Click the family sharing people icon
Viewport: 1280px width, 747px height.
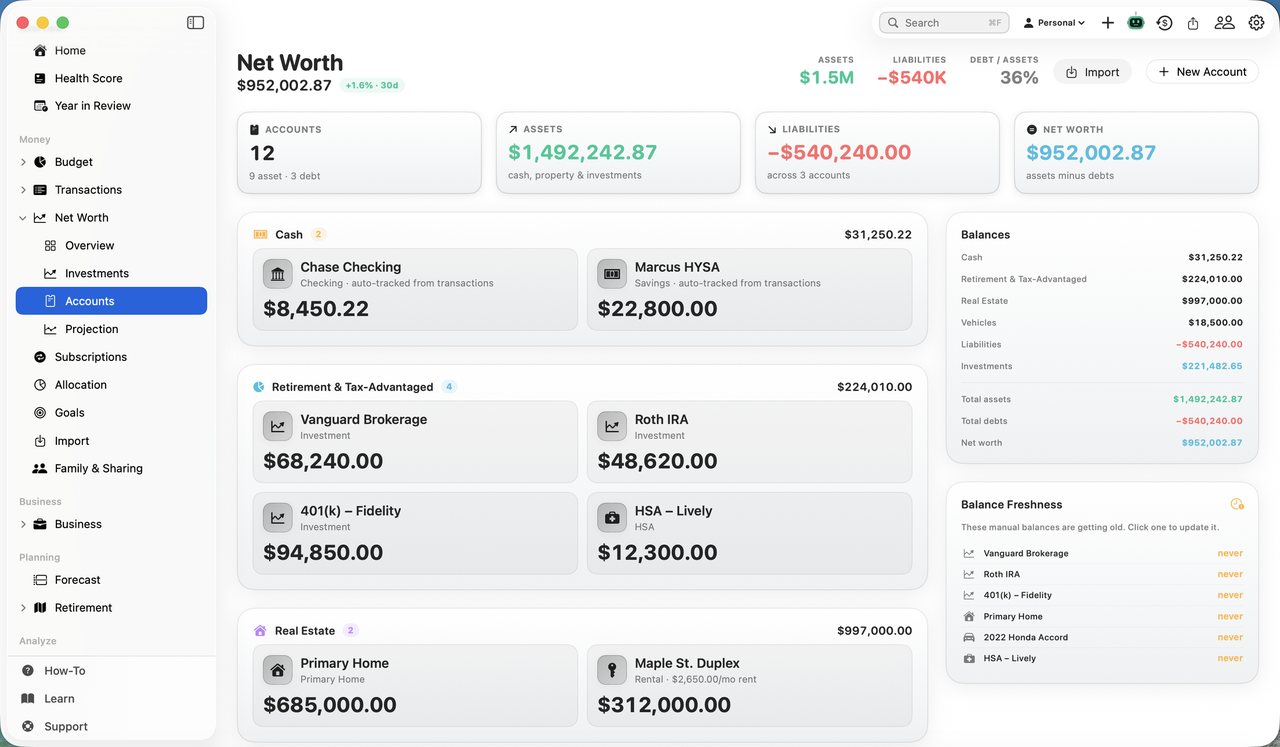point(1224,22)
